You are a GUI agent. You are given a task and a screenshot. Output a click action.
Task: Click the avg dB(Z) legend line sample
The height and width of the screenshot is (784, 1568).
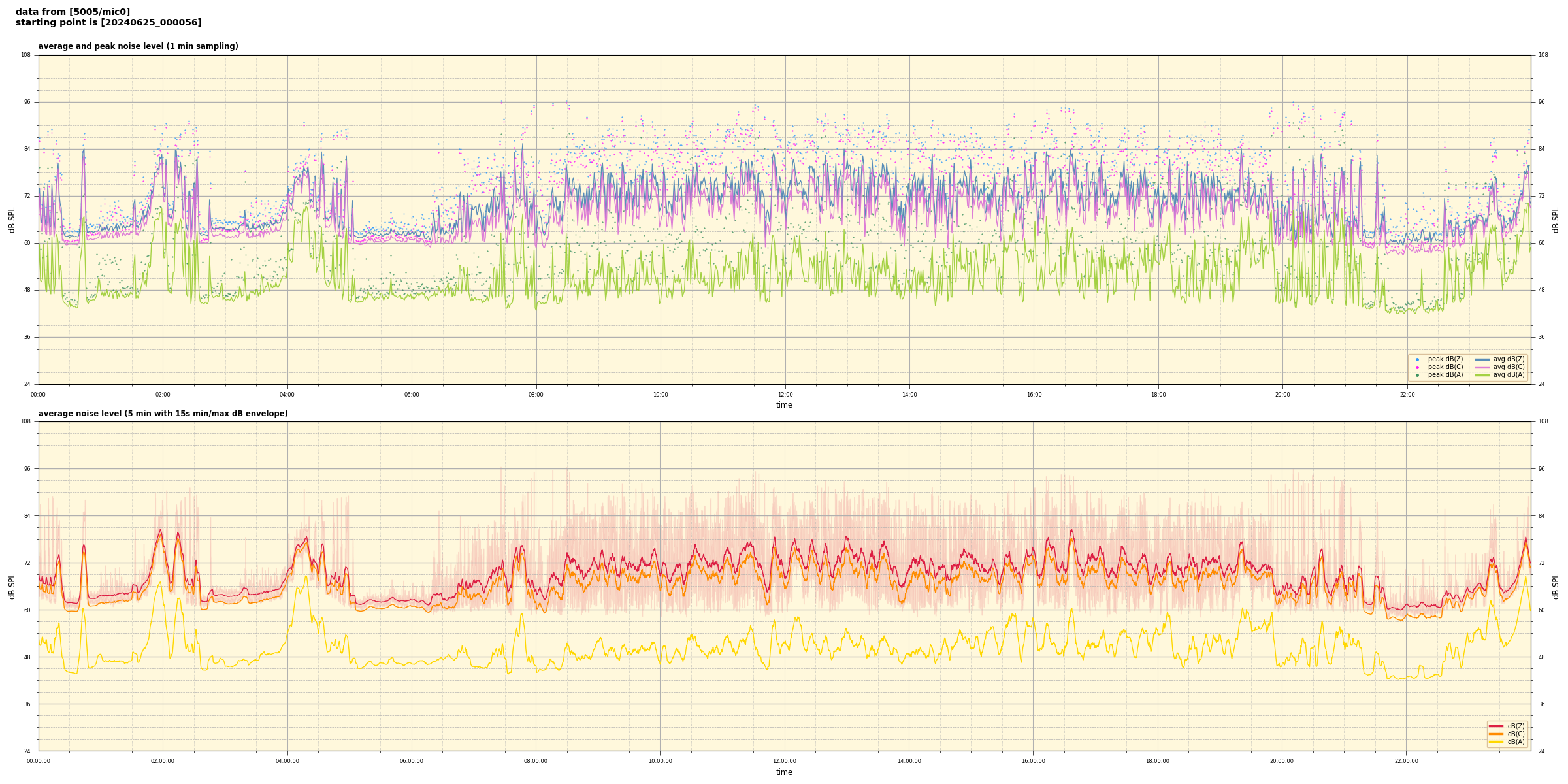(1482, 359)
